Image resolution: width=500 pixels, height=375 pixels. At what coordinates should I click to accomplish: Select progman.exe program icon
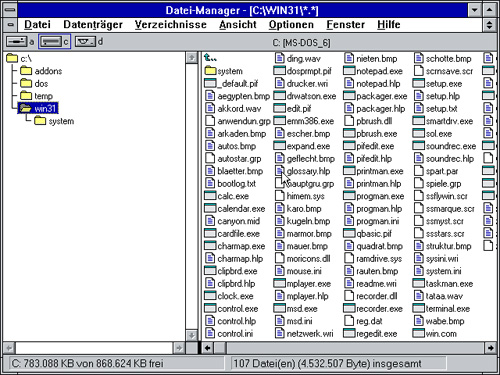[x=349, y=196]
